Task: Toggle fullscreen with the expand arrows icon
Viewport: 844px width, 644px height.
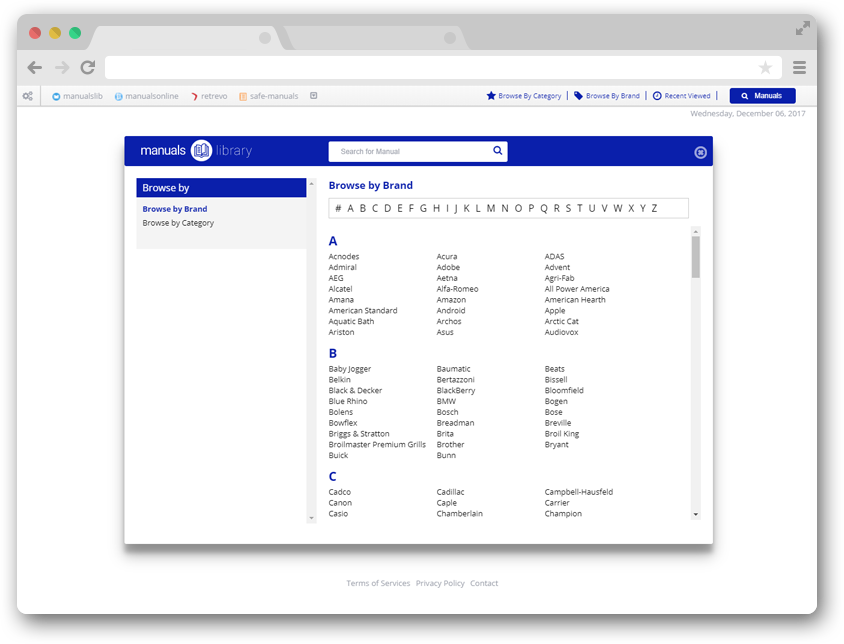Action: (x=803, y=28)
